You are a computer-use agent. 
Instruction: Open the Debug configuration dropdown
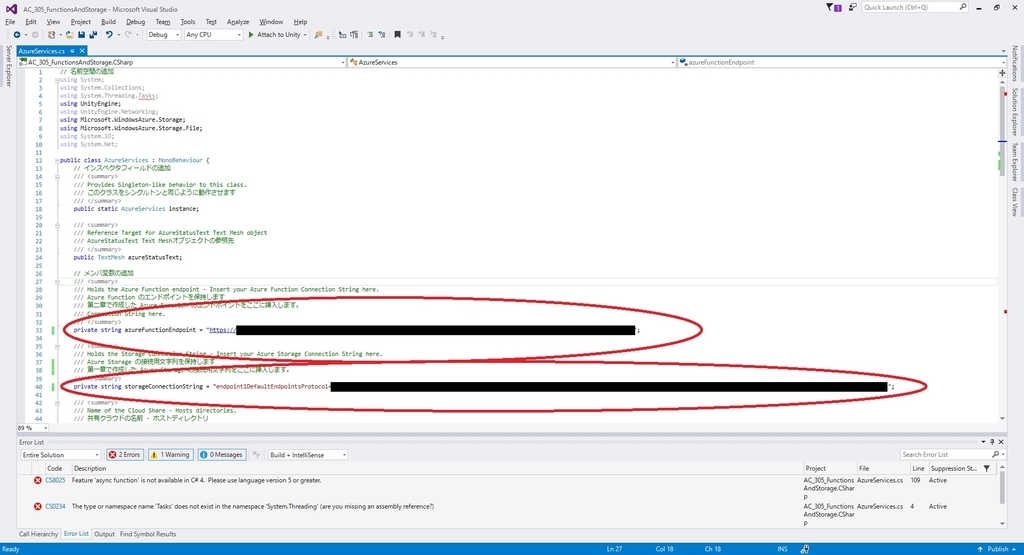pyautogui.click(x=163, y=35)
